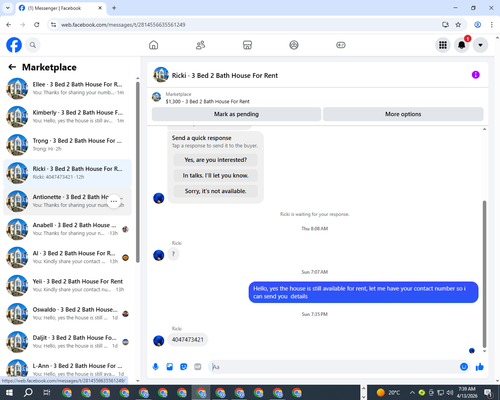Open emoji picker in message box
Screen dimensions: 500x400
pos(464,367)
